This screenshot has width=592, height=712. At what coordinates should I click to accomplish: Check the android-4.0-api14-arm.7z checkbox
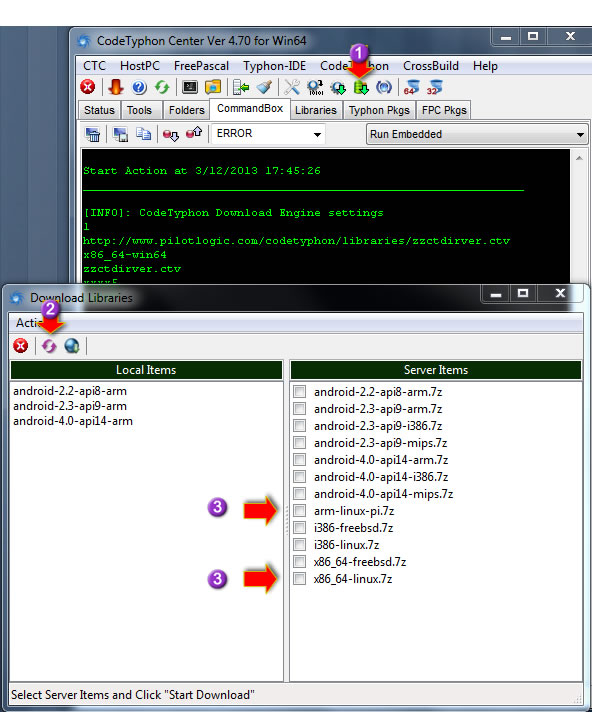click(x=300, y=460)
